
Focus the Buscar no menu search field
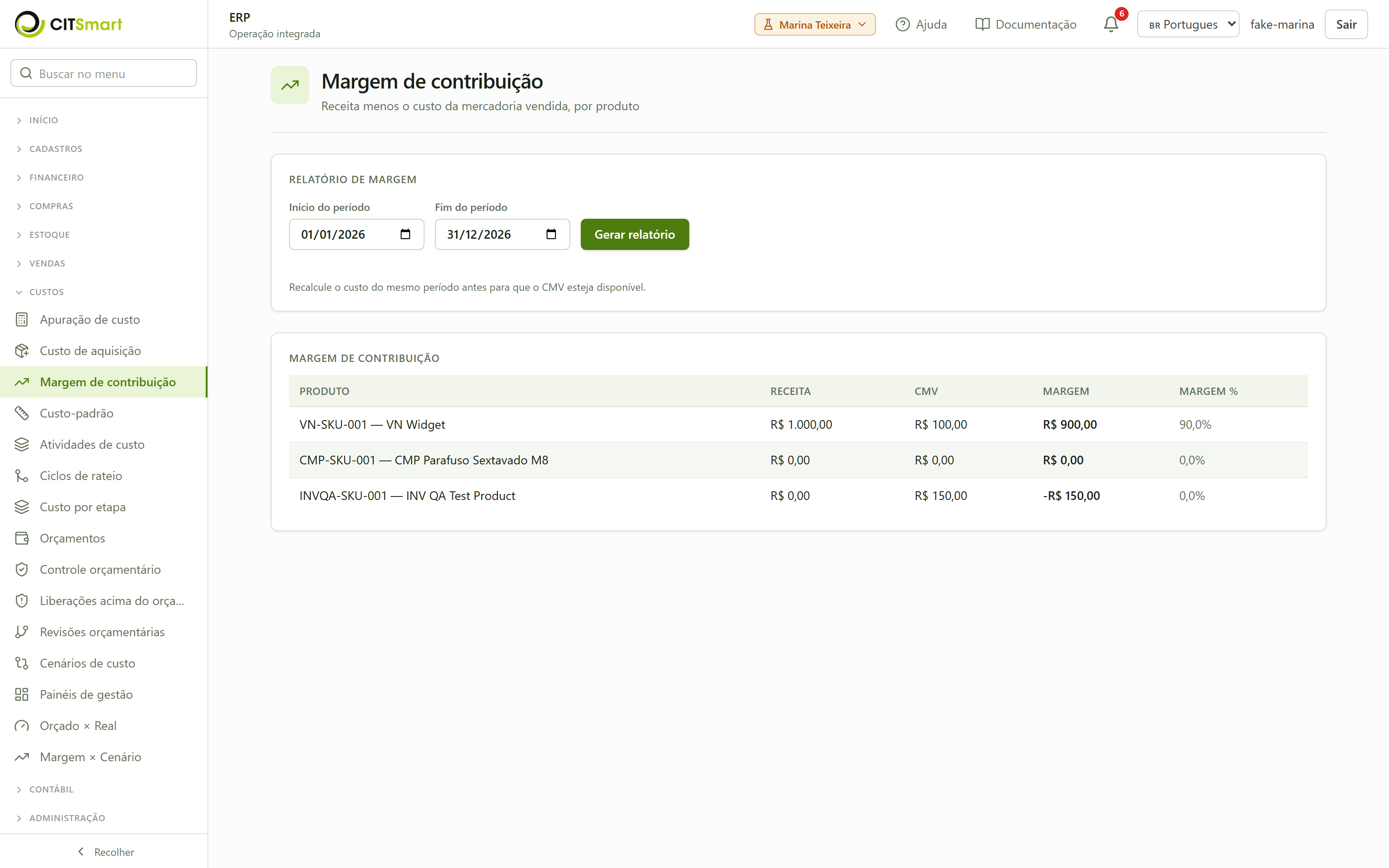pyautogui.click(x=103, y=73)
